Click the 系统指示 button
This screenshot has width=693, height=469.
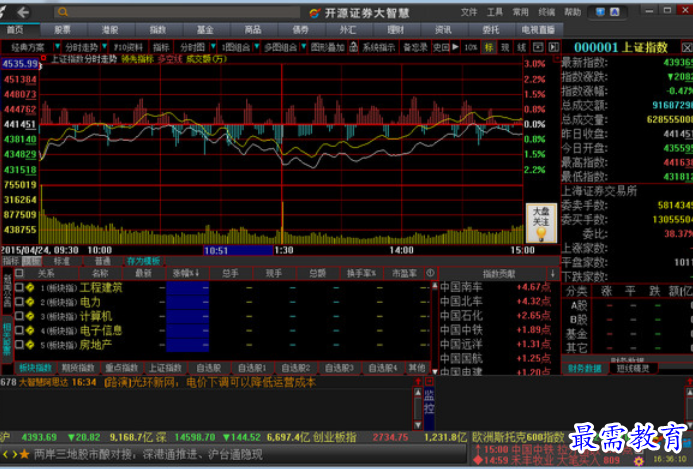pyautogui.click(x=379, y=47)
